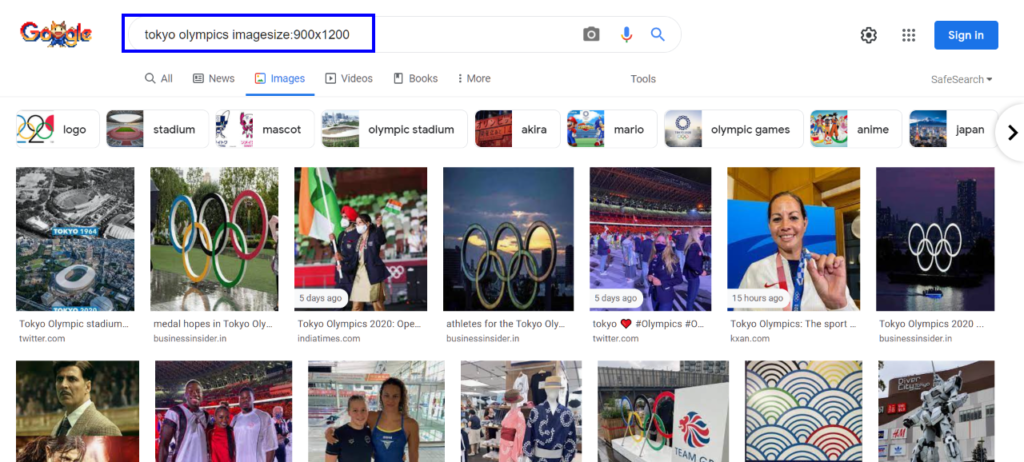
Task: Click the Google doodle logo
Action: (x=56, y=34)
